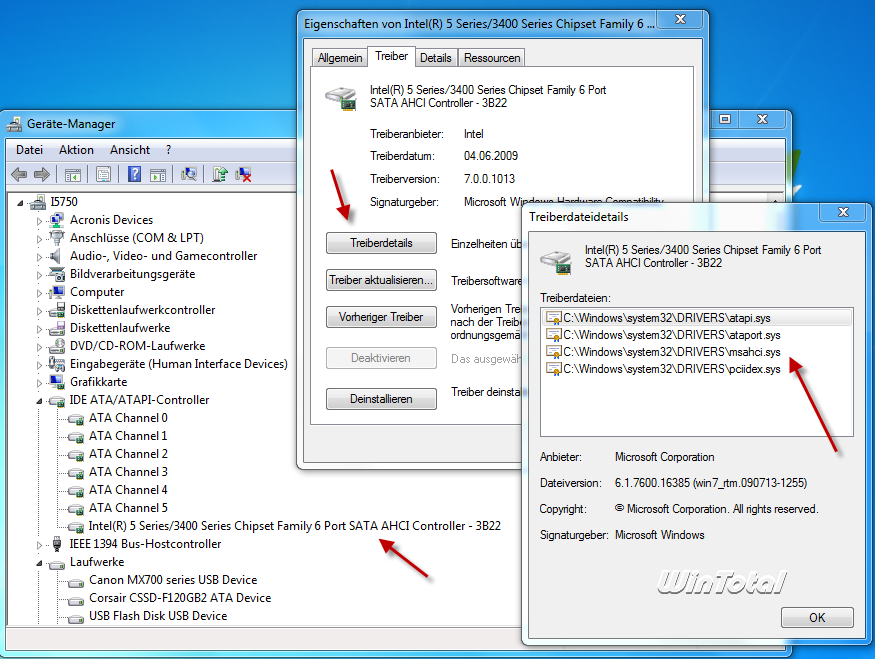Screen dimensions: 875x659
Task: Select ATA Channel 3 in device tree
Action: click(128, 472)
